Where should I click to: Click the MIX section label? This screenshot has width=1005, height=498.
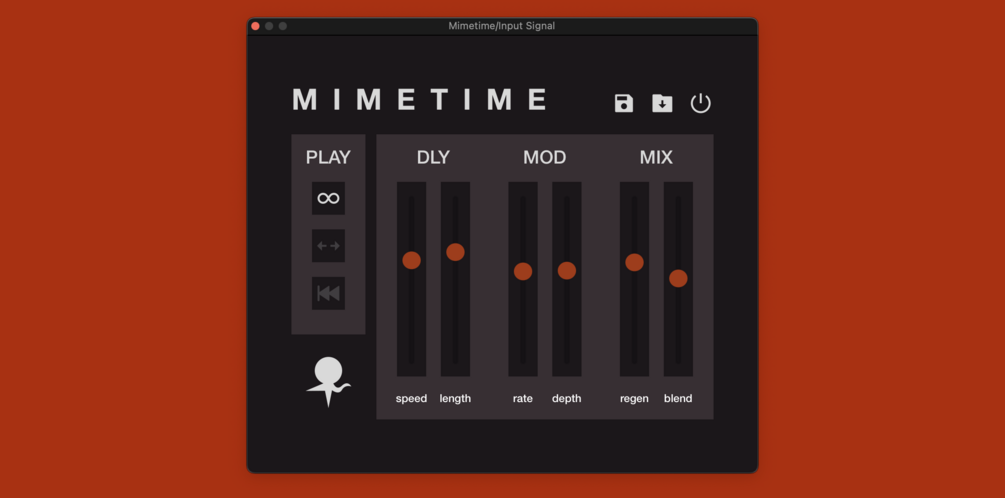pos(656,157)
